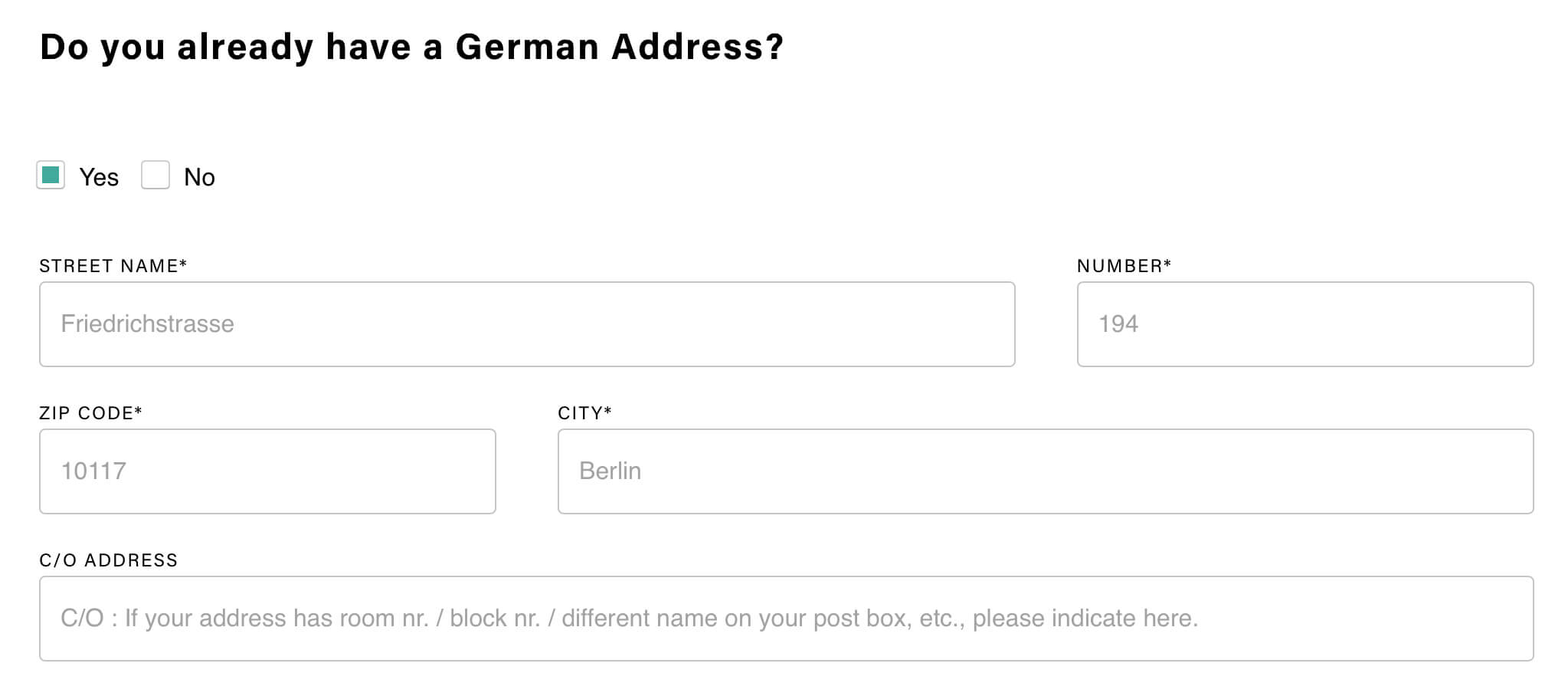Click the "NUMBER*" field label
This screenshot has width=1568, height=696.
click(x=1124, y=266)
